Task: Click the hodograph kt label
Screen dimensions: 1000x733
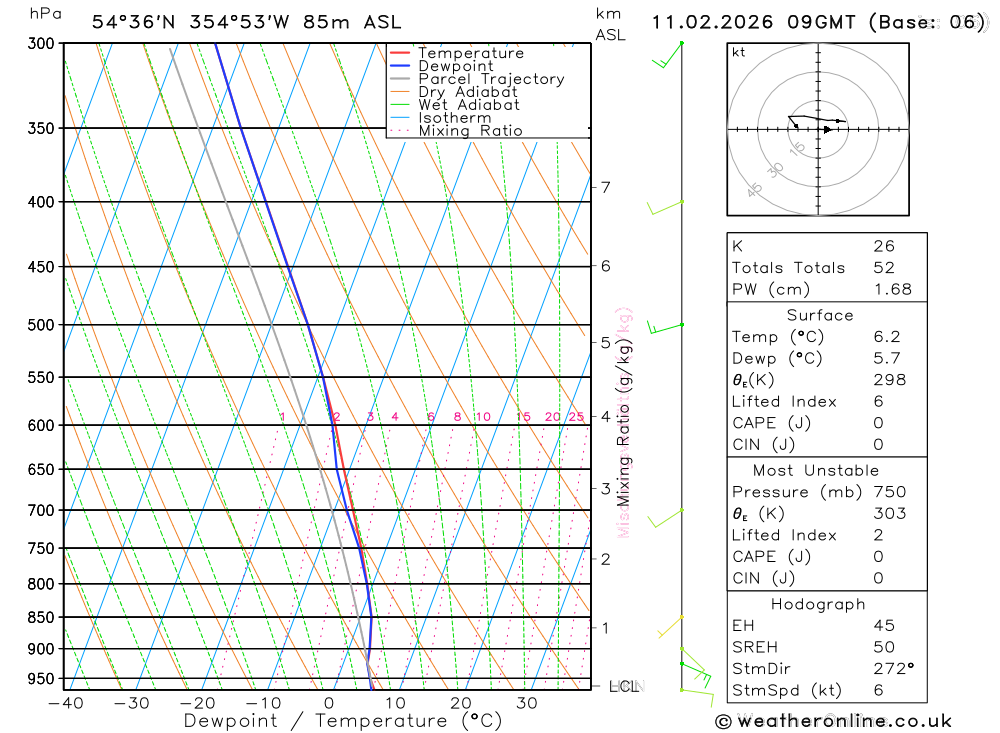Action: pos(739,52)
